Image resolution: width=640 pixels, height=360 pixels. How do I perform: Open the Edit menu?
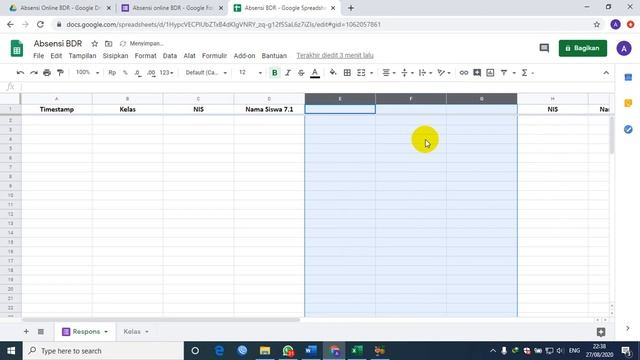56,56
